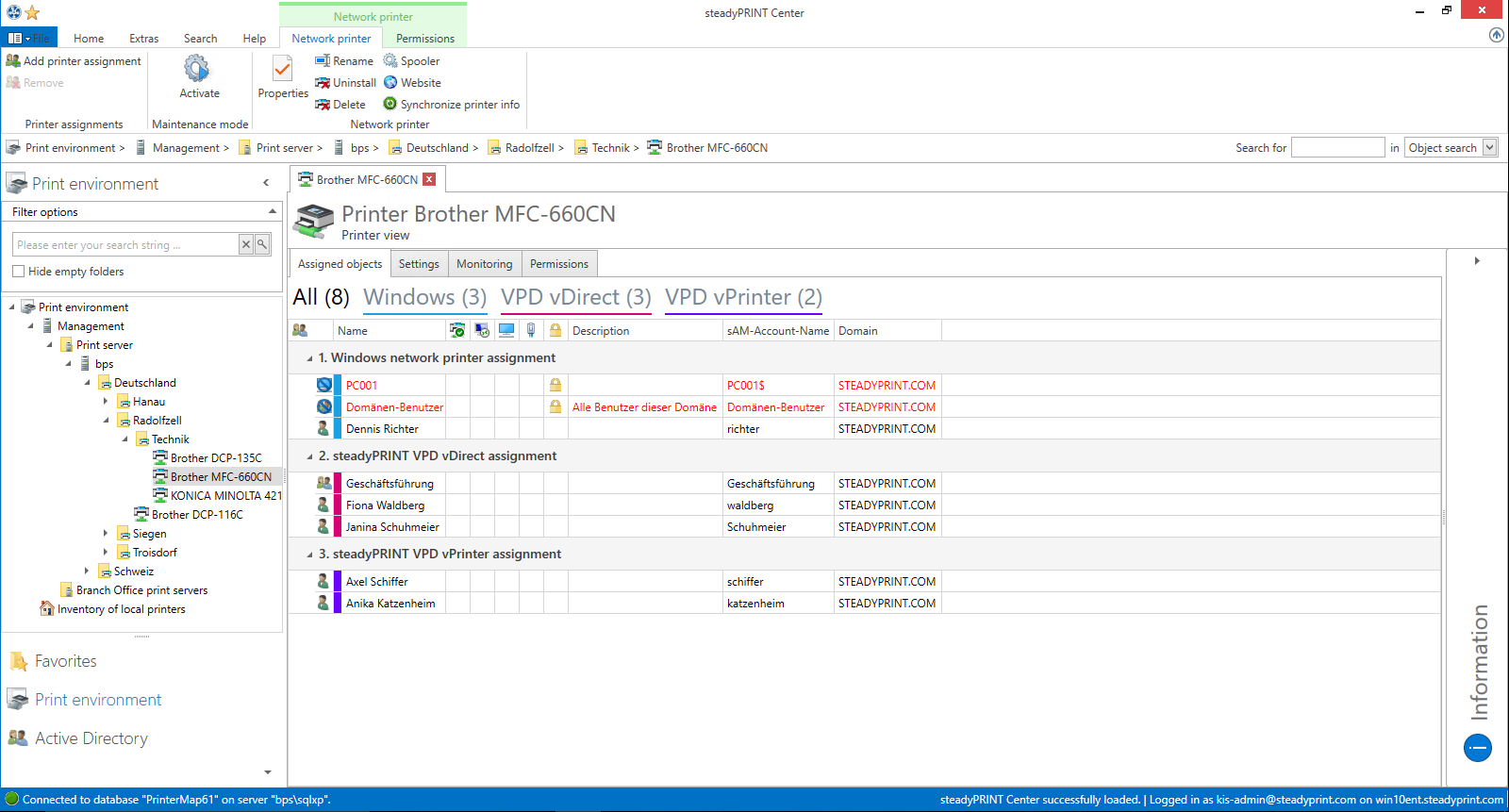
Task: Click the user group column header icon
Action: coord(300,330)
